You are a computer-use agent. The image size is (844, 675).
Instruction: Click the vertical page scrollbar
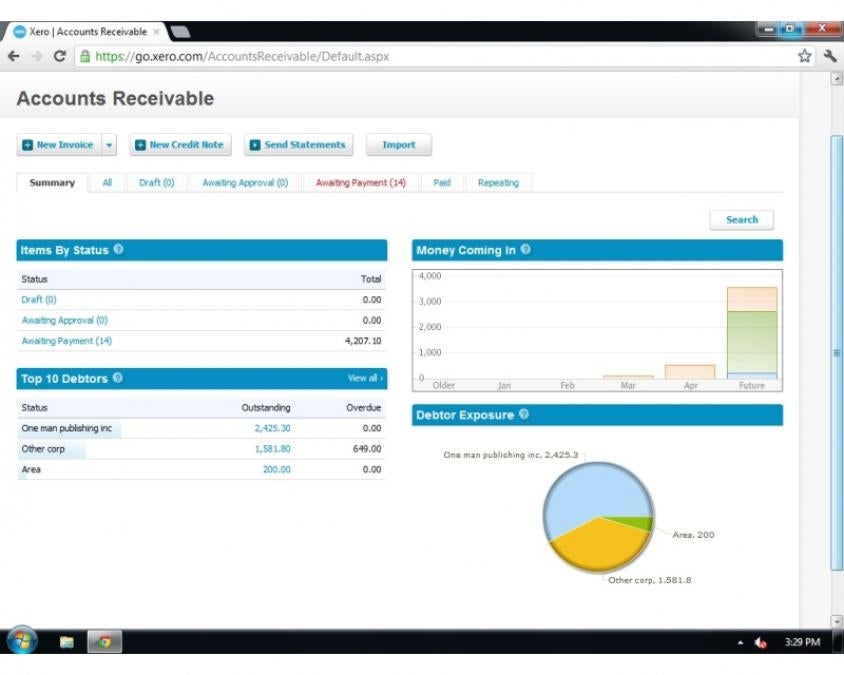[x=836, y=350]
